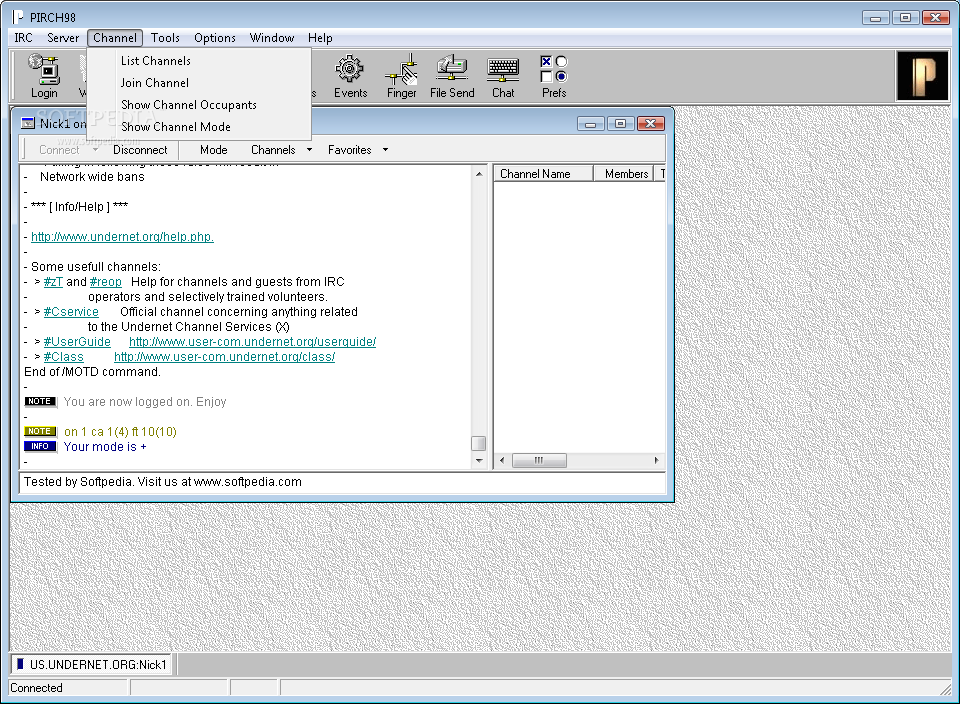Select the US.UNDERNET.ORG:Nick1 window tab
The height and width of the screenshot is (704, 960).
pyautogui.click(x=91, y=665)
